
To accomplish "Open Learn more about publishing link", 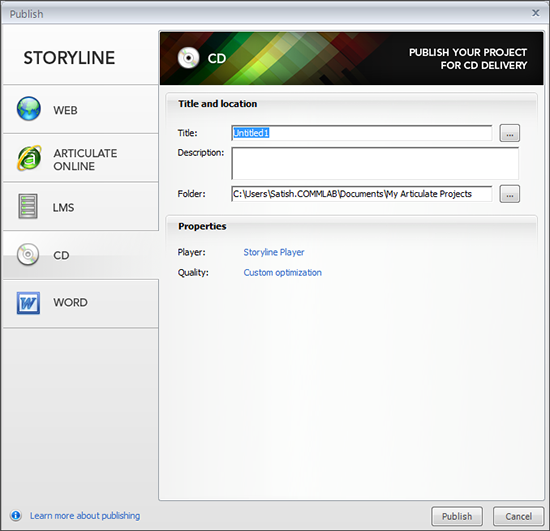I will 85,516.
